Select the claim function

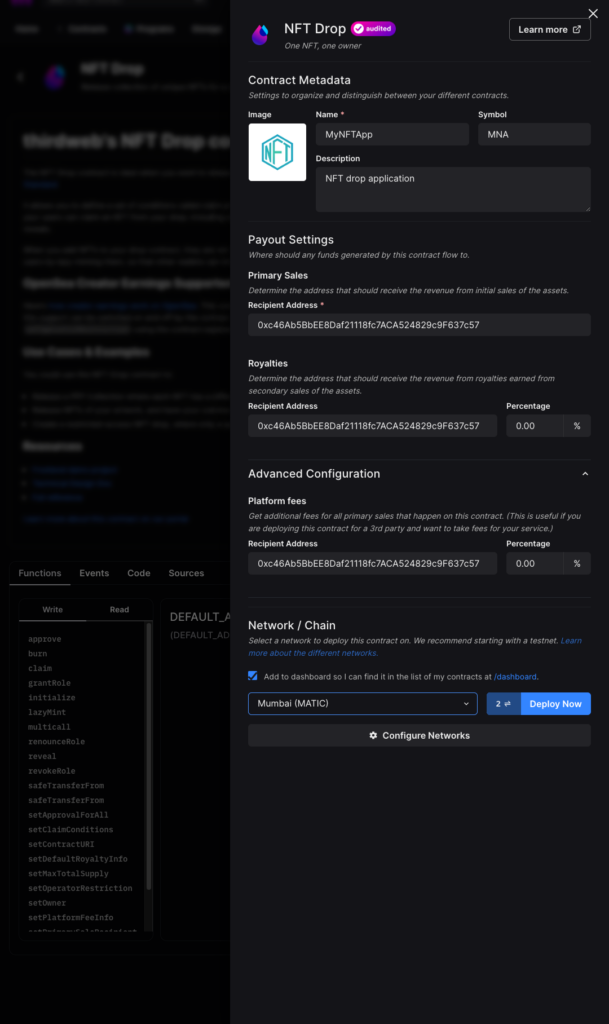[40, 668]
